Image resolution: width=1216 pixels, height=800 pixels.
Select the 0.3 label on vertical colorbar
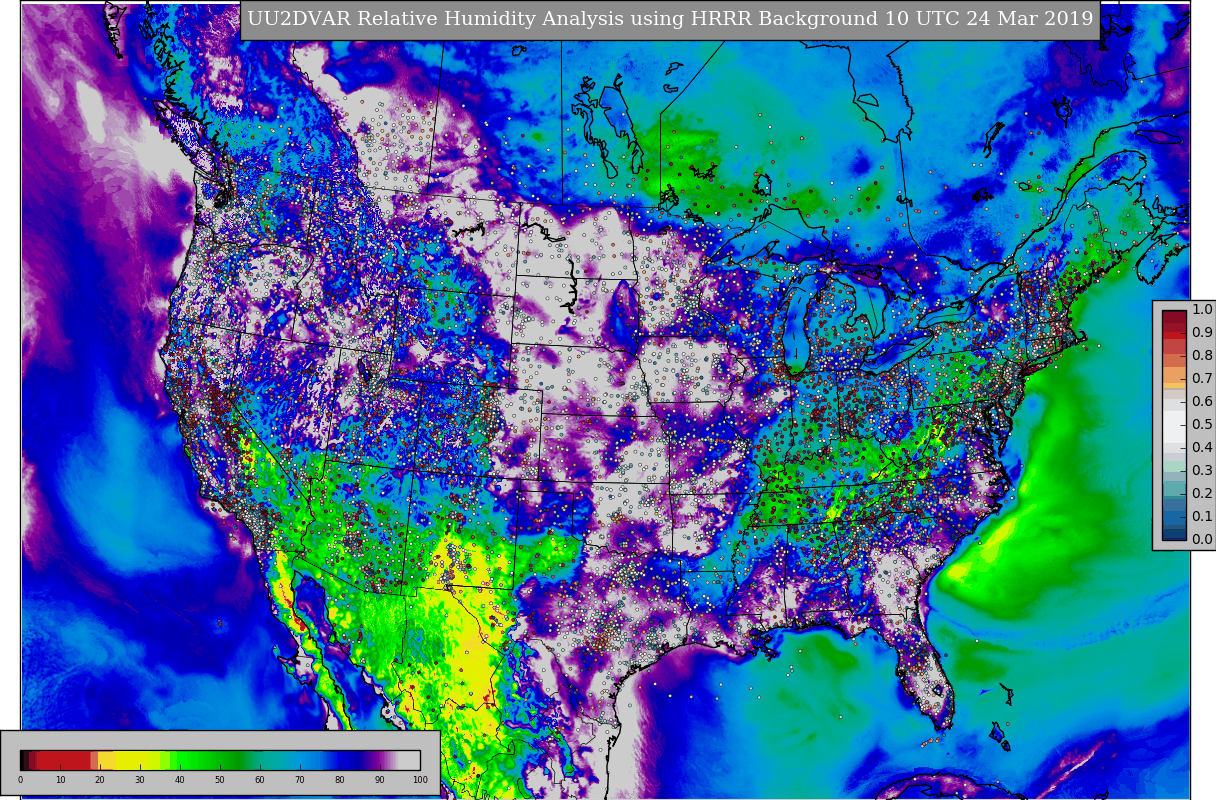click(x=1201, y=471)
